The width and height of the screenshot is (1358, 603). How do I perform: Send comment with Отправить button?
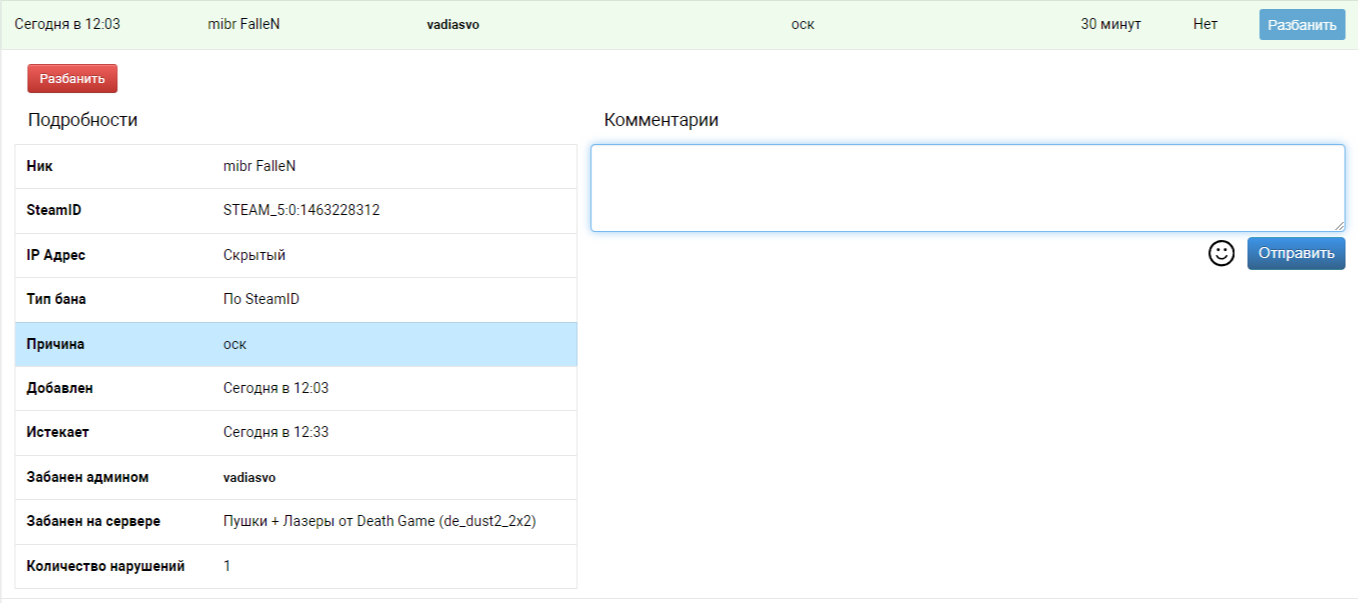pos(1295,253)
